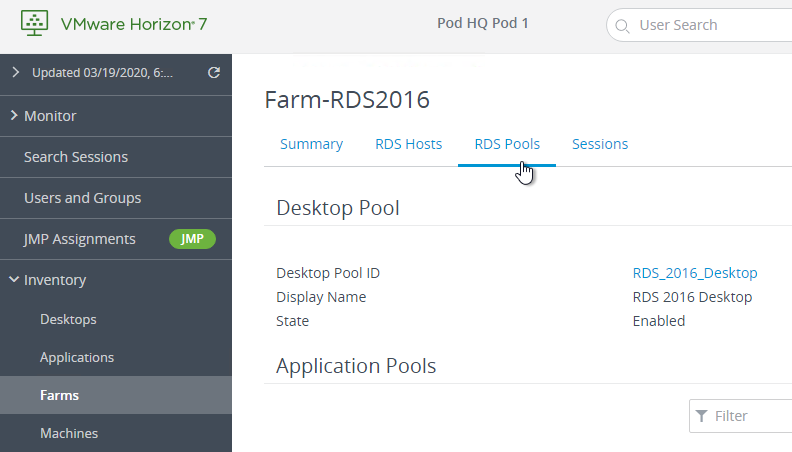Expand the Updated status panel chevron
The height and width of the screenshot is (452, 792).
pos(16,72)
